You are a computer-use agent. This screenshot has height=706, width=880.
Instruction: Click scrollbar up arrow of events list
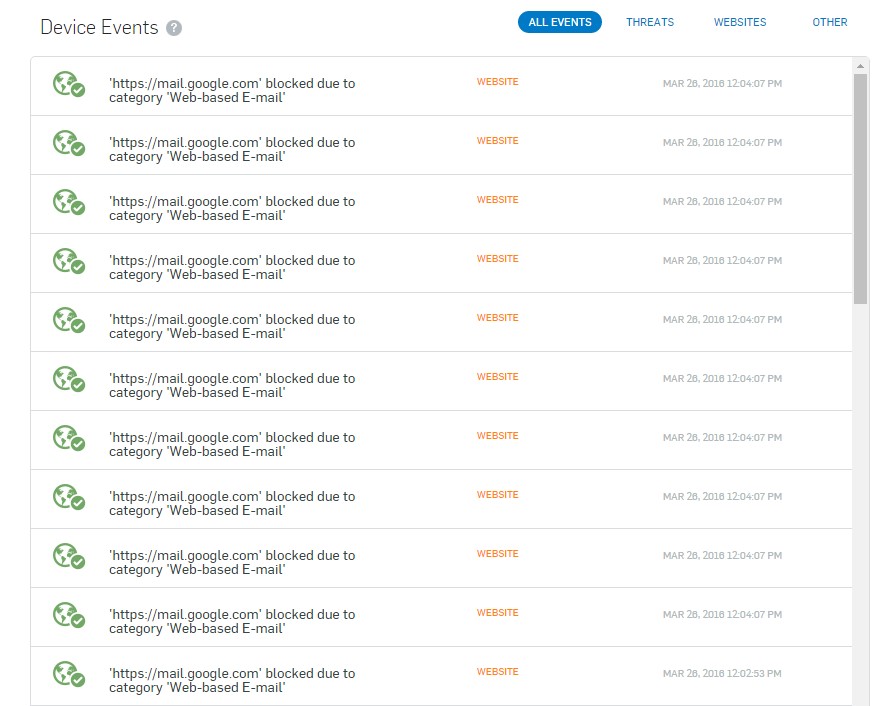[860, 66]
